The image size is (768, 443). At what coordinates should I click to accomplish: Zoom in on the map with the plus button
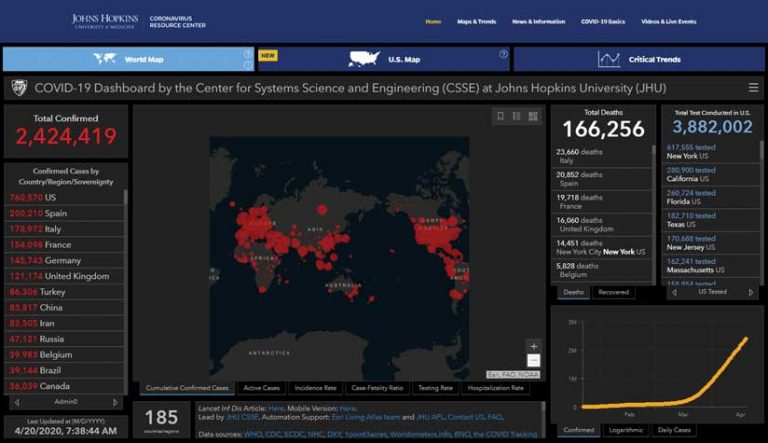[x=533, y=346]
